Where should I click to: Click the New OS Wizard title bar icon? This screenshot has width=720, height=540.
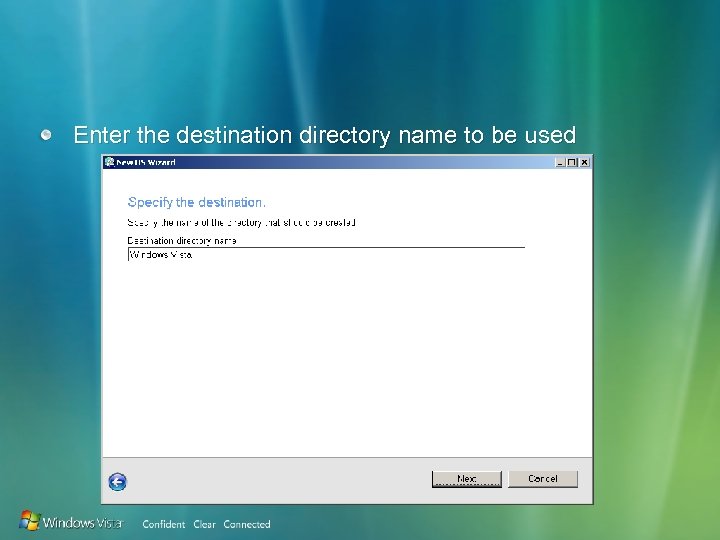(x=109, y=162)
